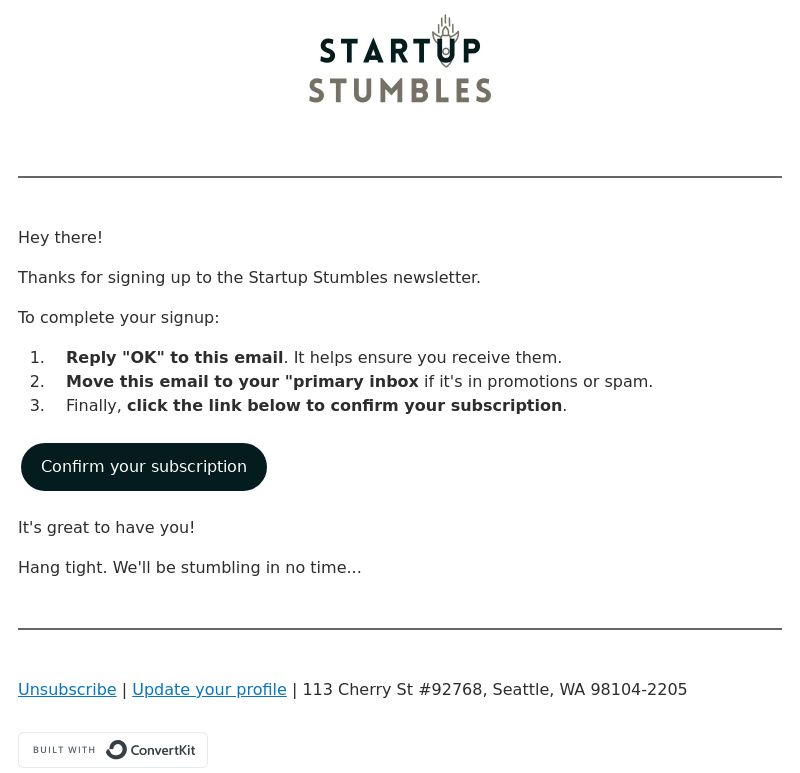Click the divider line under the logo
The width and height of the screenshot is (800, 773).
coord(400,177)
